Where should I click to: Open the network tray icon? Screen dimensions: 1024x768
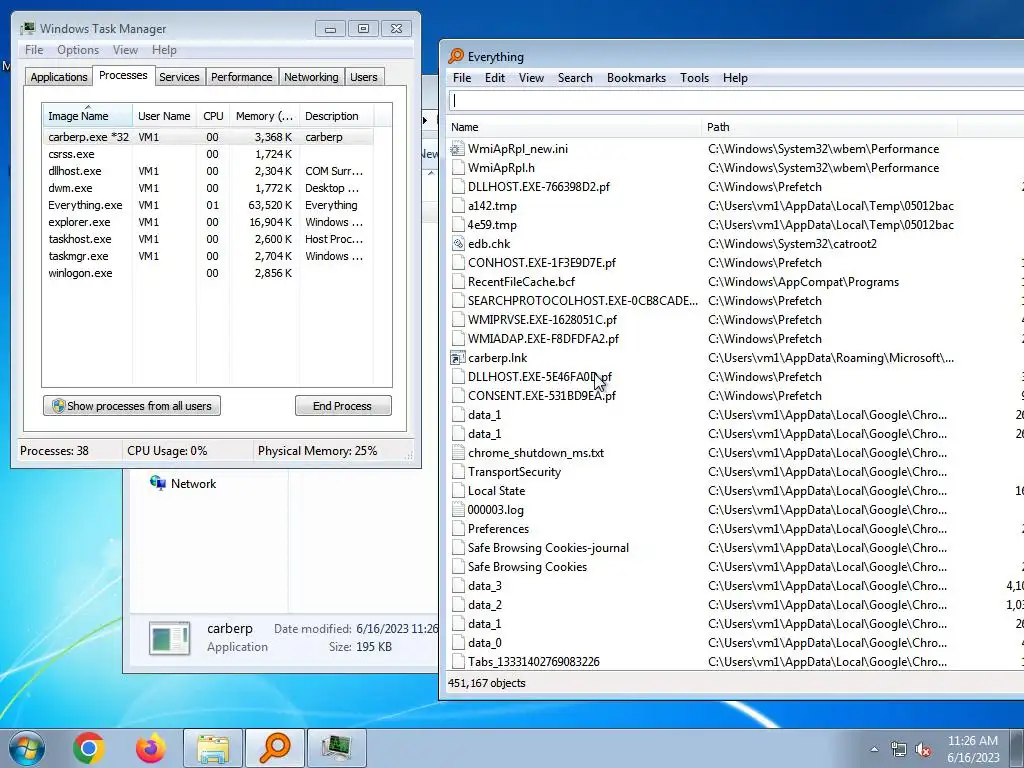click(899, 749)
